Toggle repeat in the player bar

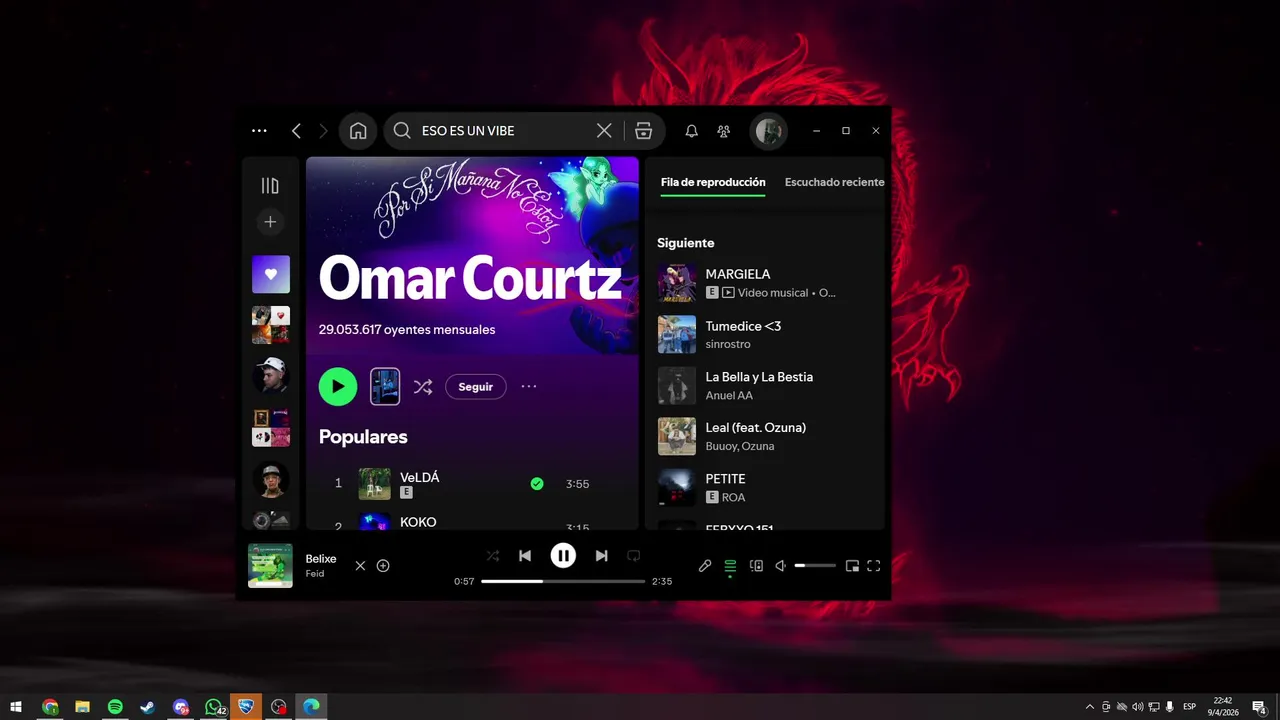pos(633,556)
